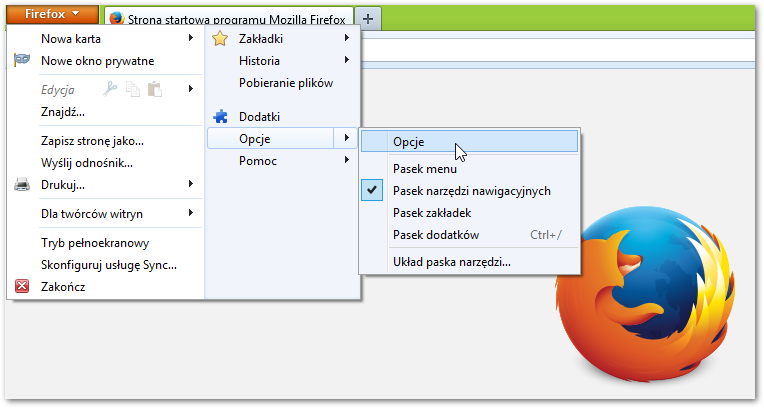Open Nowe okno prywatne
Image resolution: width=764 pixels, height=408 pixels.
coord(97,61)
